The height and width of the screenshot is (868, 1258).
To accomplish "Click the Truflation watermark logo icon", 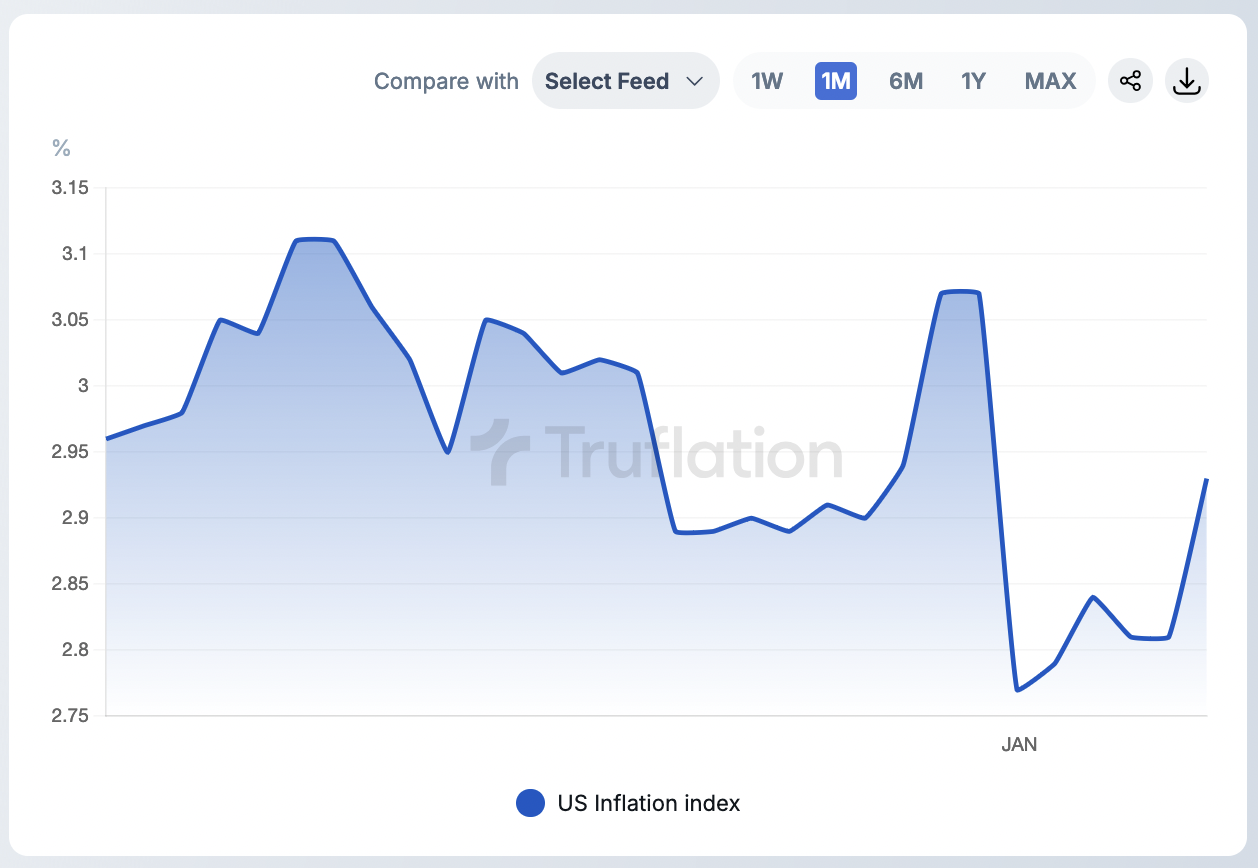I will [x=500, y=453].
